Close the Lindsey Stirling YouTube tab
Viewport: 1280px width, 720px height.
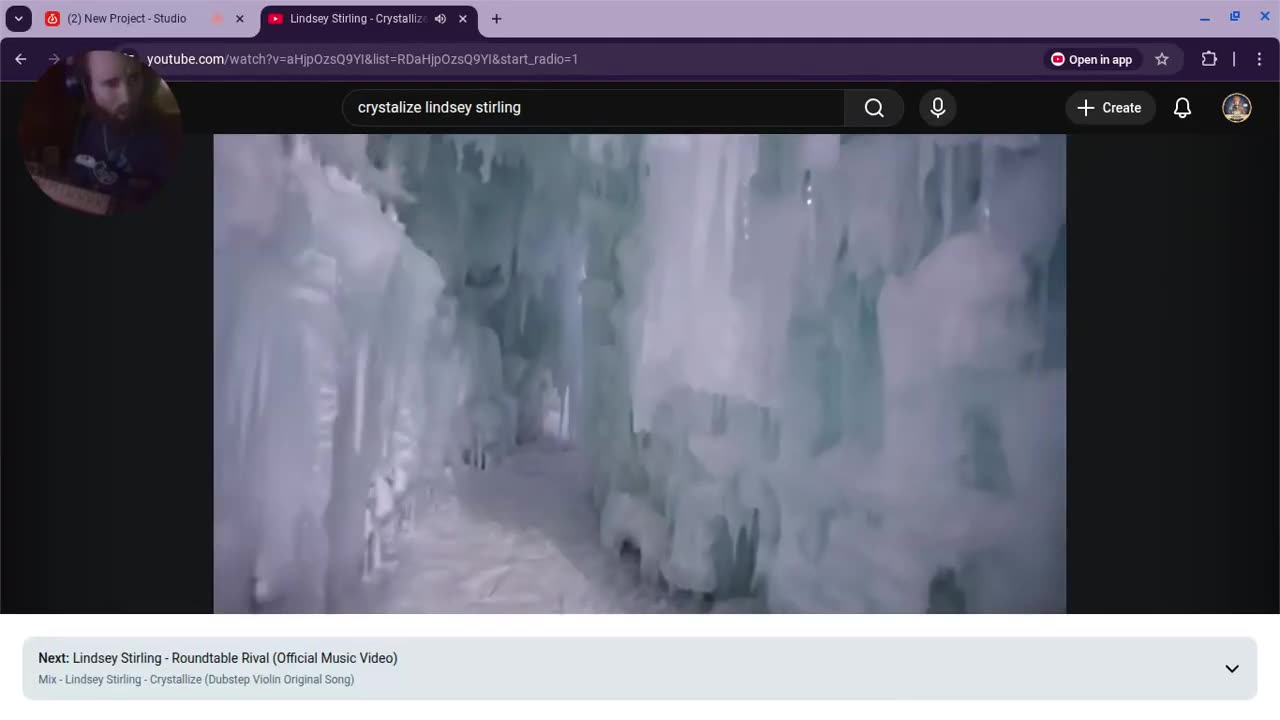462,18
